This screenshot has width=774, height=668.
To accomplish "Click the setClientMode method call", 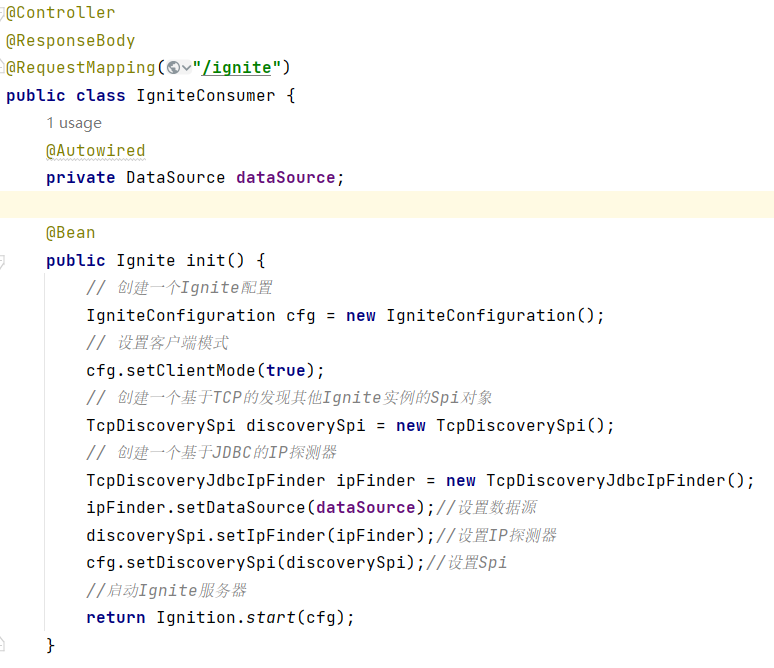I will pyautogui.click(x=191, y=370).
